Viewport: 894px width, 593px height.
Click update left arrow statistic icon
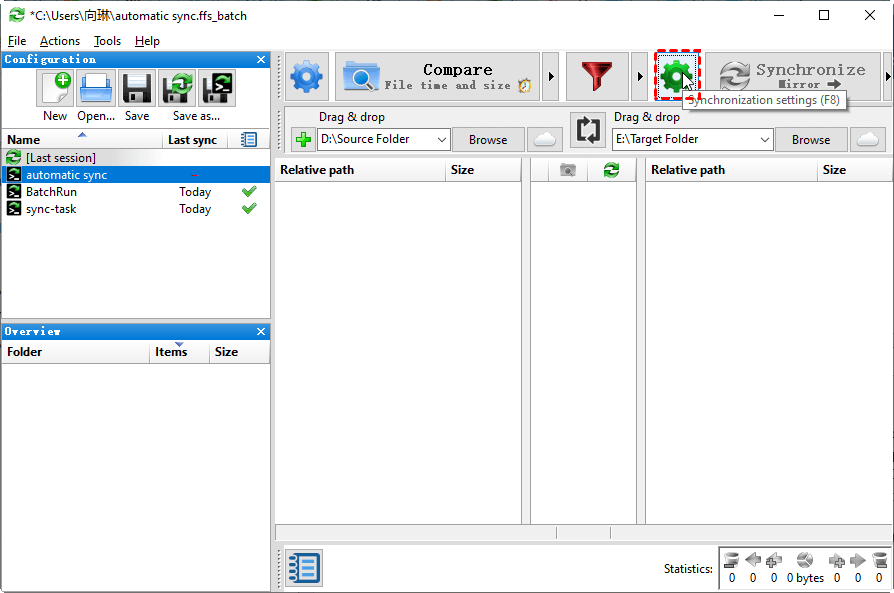753,560
